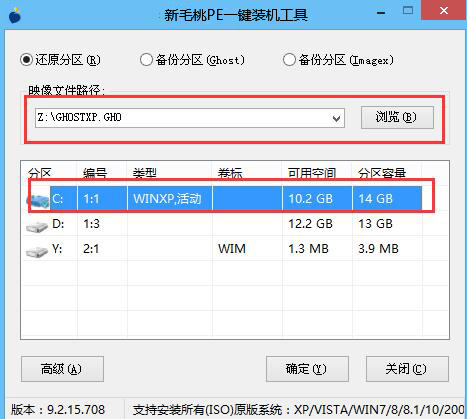Minimize the window with the dash icon
This screenshot has height=419, width=467.
[x=381, y=13]
